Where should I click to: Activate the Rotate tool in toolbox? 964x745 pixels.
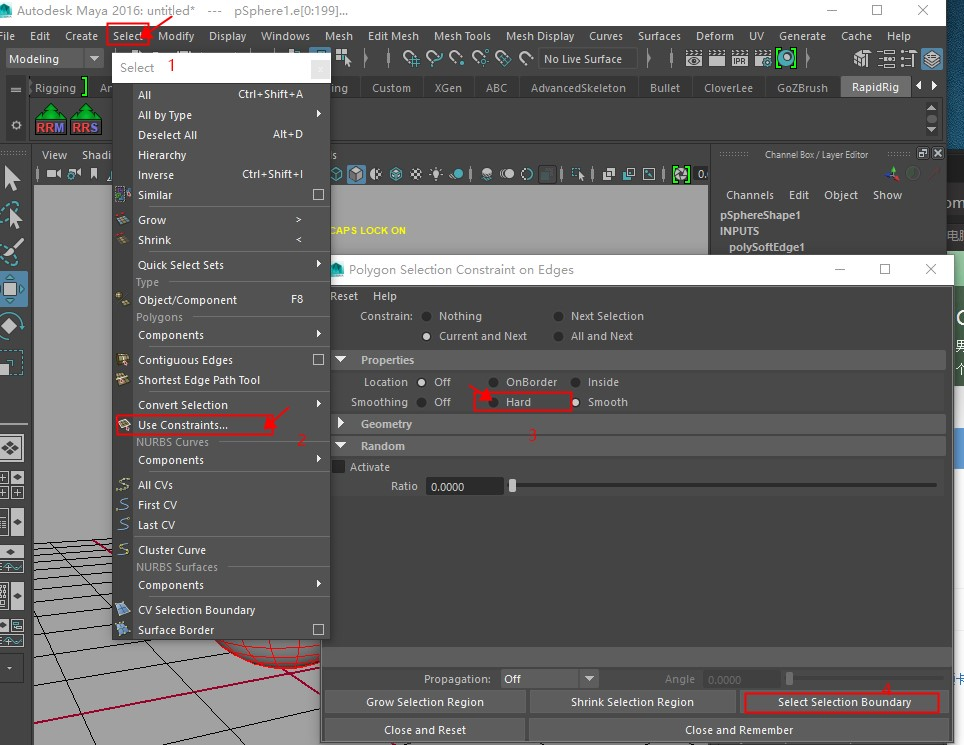point(12,325)
